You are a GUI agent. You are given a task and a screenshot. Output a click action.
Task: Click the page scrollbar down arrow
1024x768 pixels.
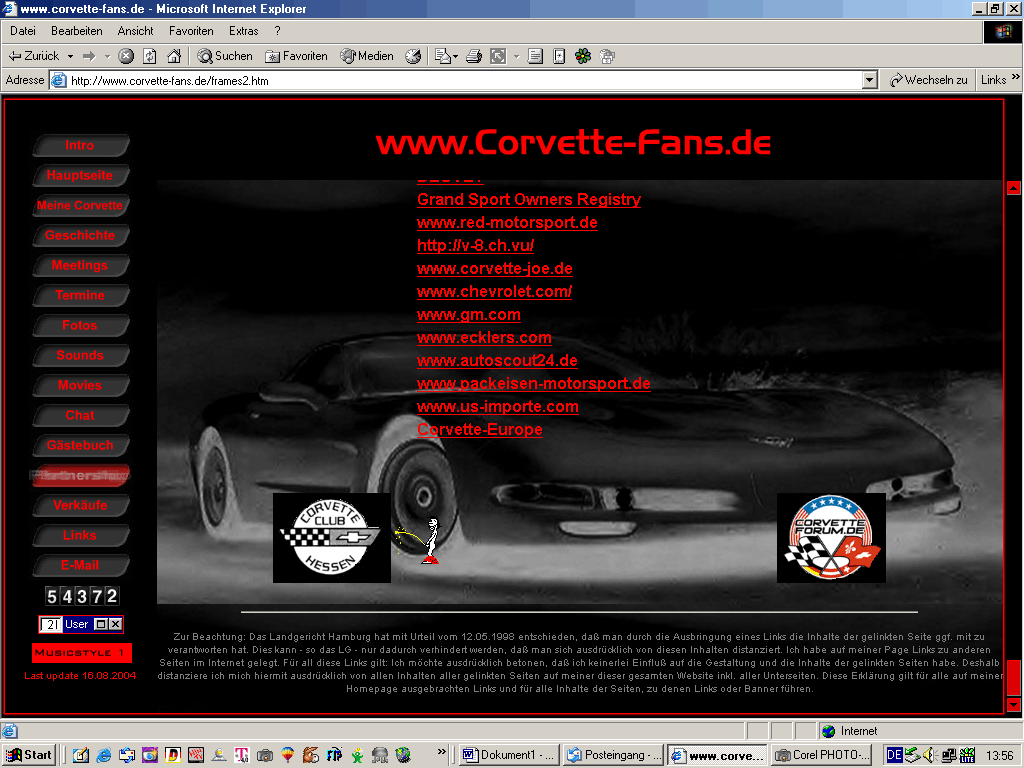1014,705
